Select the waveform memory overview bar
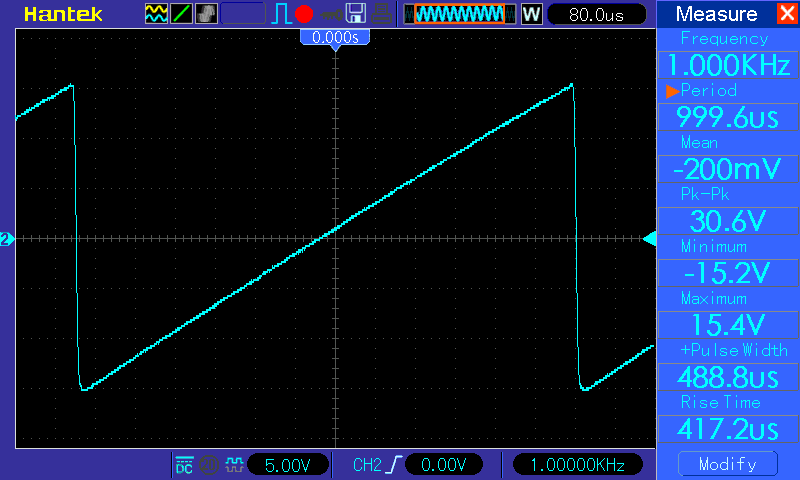This screenshot has width=800, height=480. pyautogui.click(x=460, y=14)
